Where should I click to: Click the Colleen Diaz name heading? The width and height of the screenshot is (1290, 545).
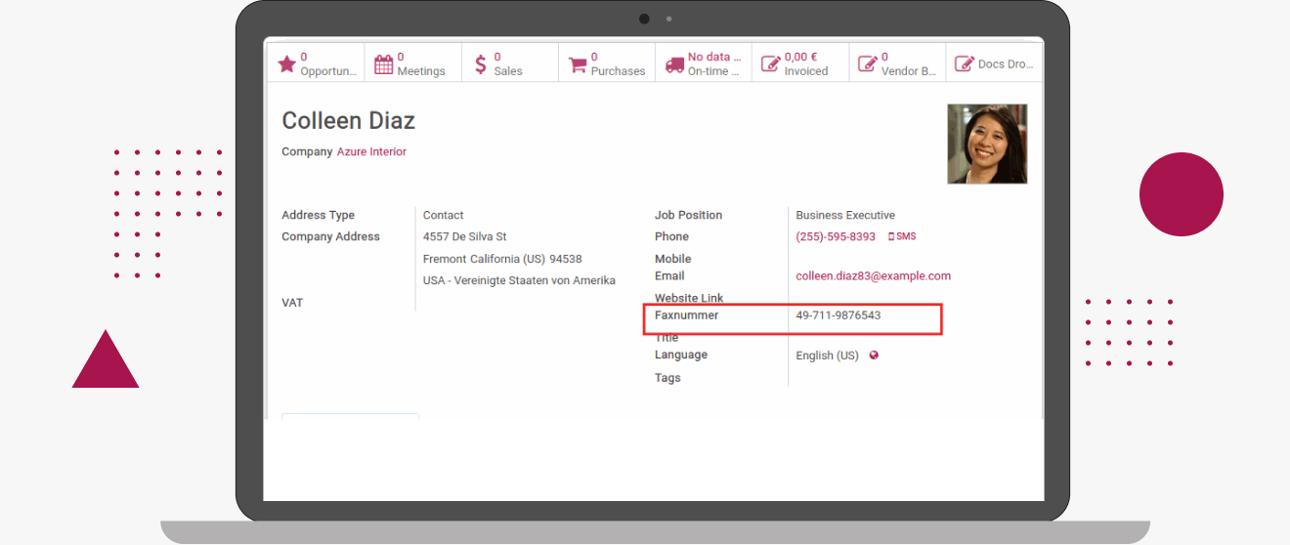348,121
